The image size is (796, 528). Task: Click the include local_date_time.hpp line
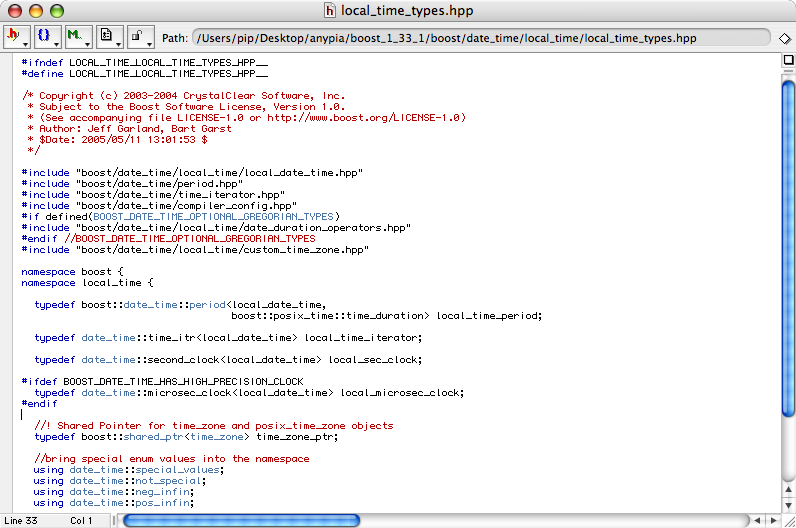(x=192, y=173)
